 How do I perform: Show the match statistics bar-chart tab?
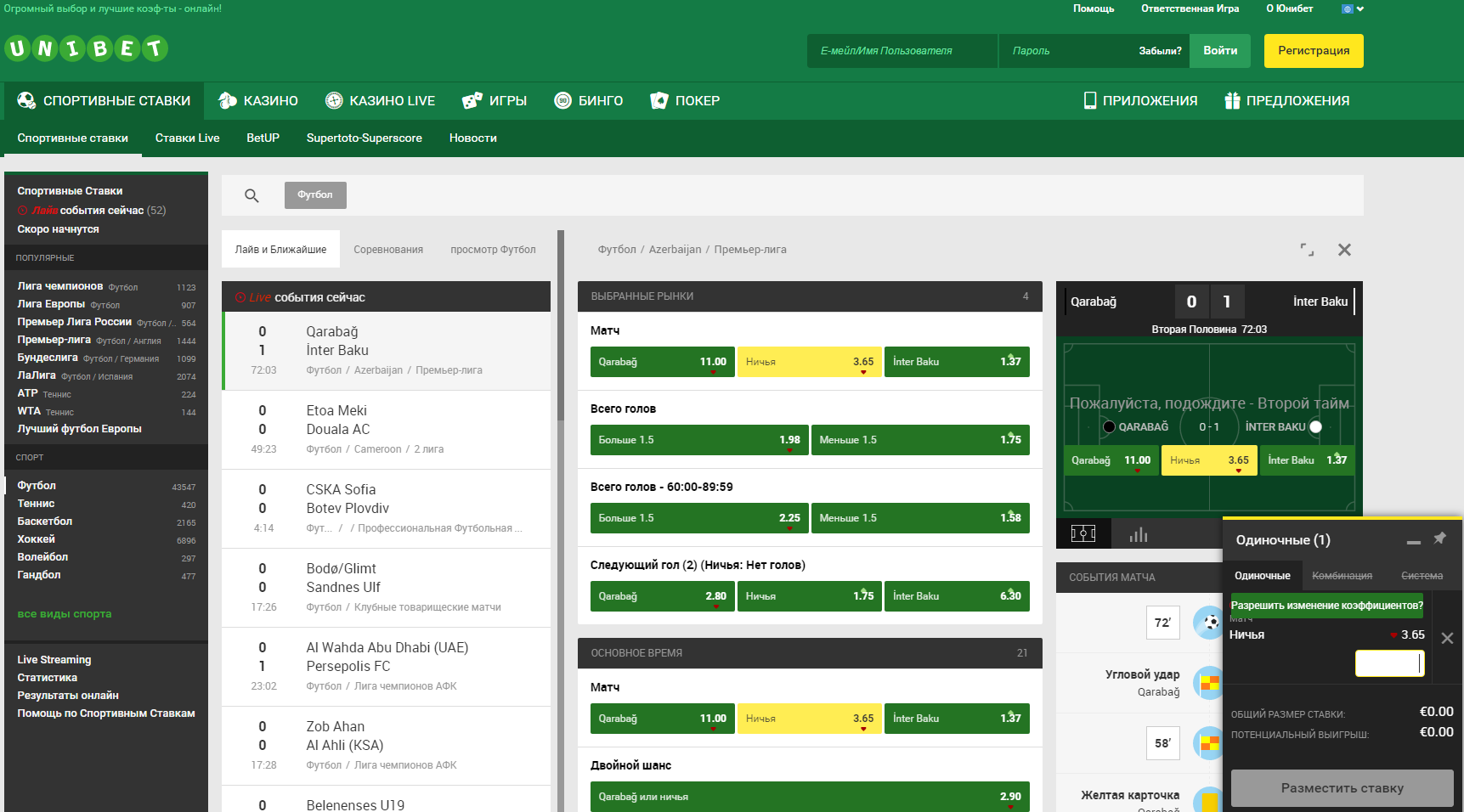[x=1139, y=533]
